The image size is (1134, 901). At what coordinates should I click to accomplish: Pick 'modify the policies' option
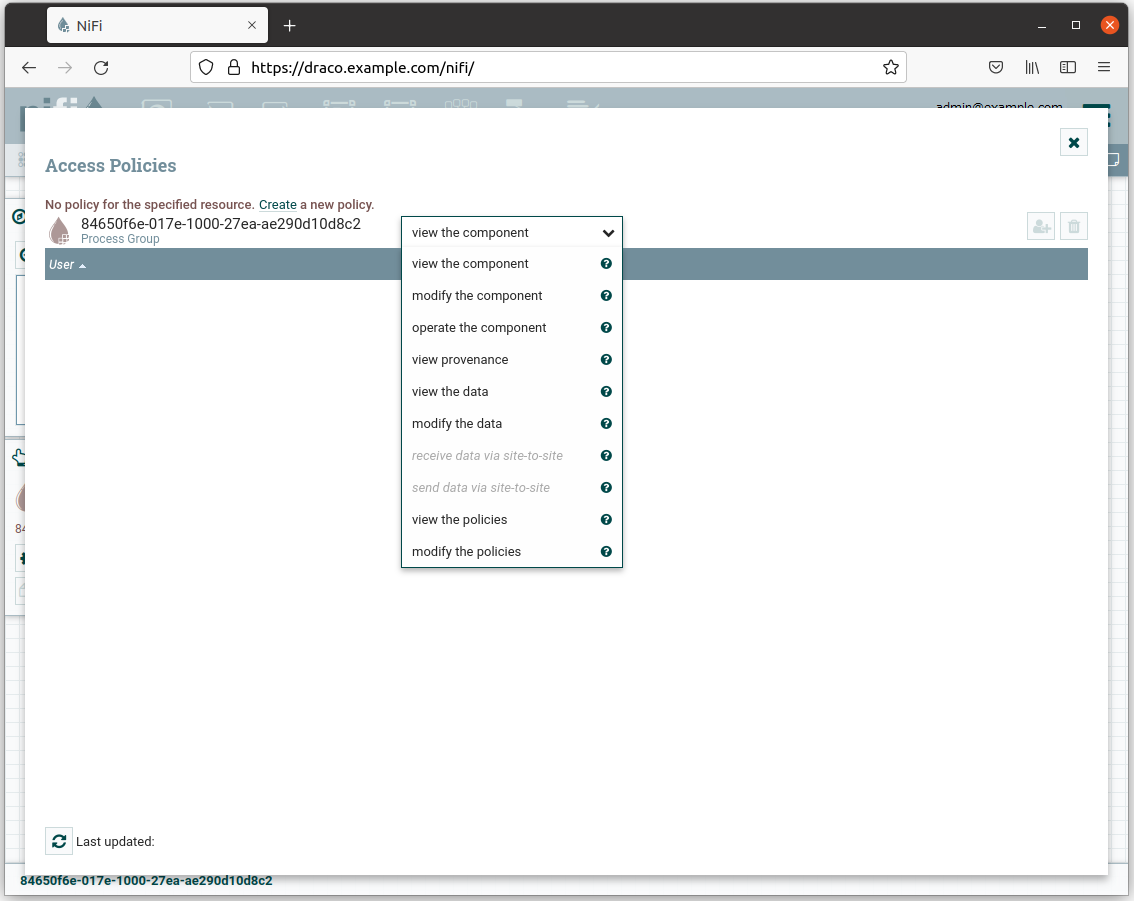(x=511, y=552)
